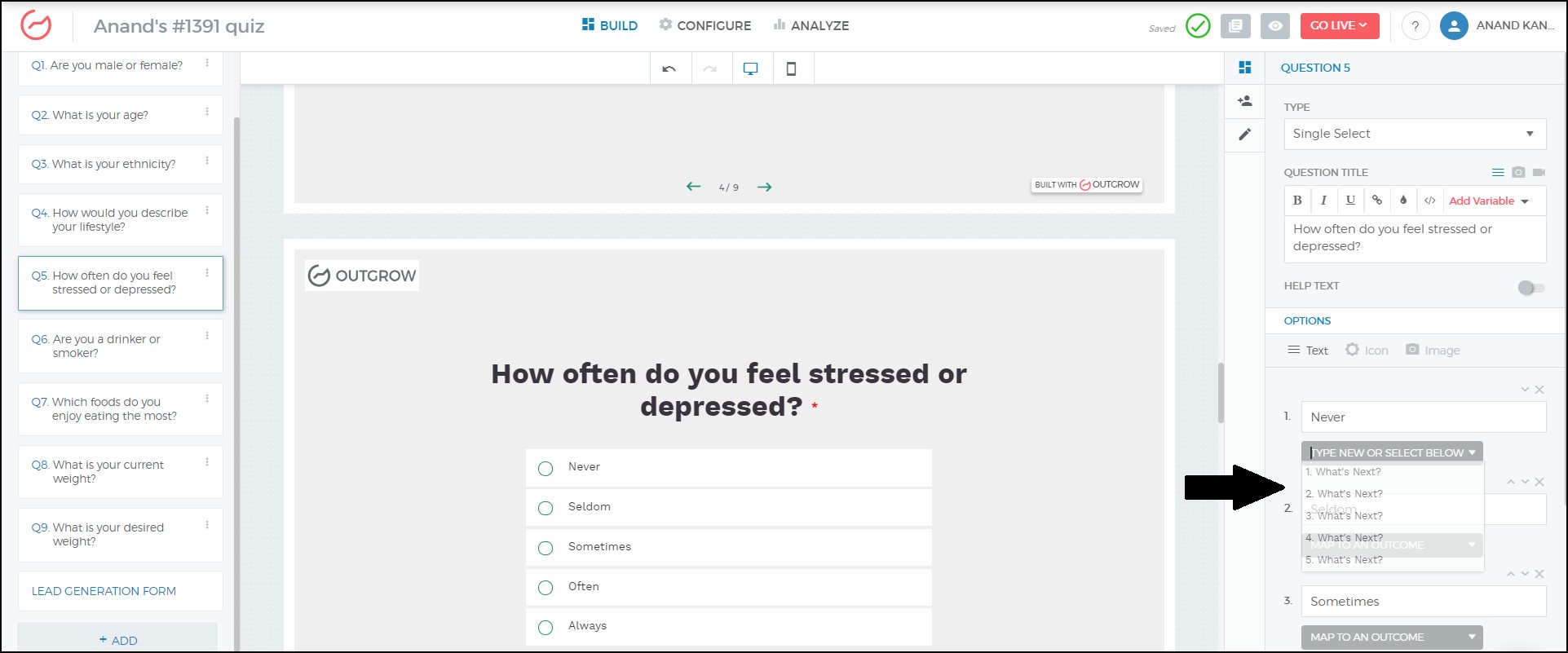Click the text color droplet icon
The height and width of the screenshot is (653, 1568).
coord(1403,201)
